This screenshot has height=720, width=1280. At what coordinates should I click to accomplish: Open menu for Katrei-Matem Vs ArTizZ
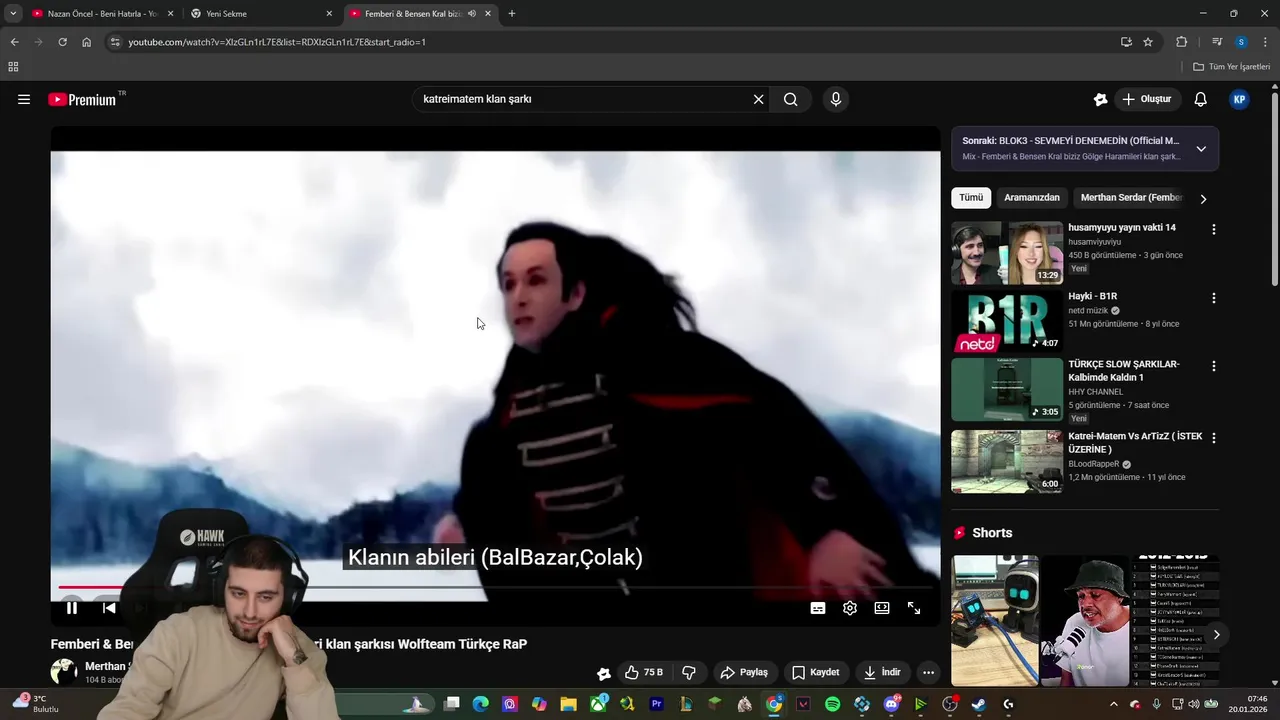tap(1214, 438)
